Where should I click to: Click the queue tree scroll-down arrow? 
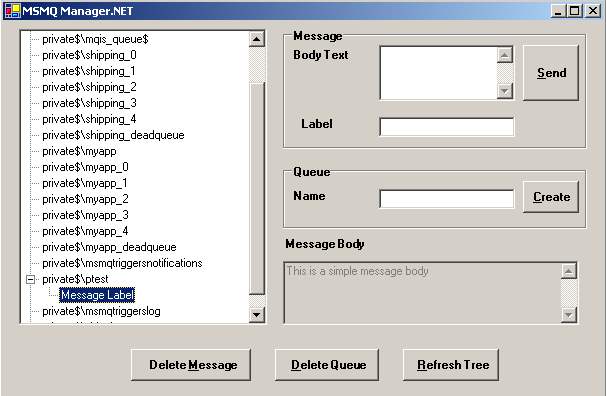click(x=257, y=315)
